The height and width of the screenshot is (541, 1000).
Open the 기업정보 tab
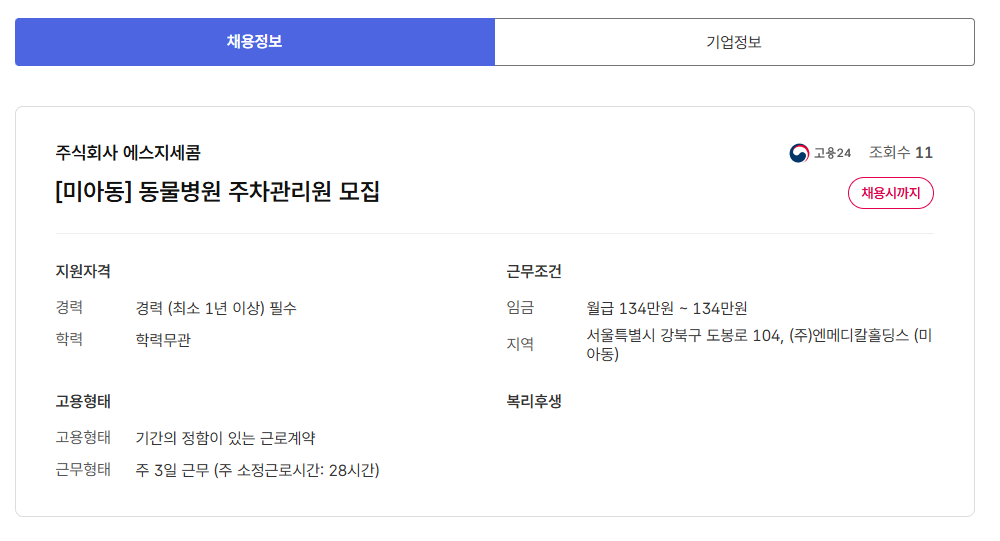pyautogui.click(x=734, y=42)
